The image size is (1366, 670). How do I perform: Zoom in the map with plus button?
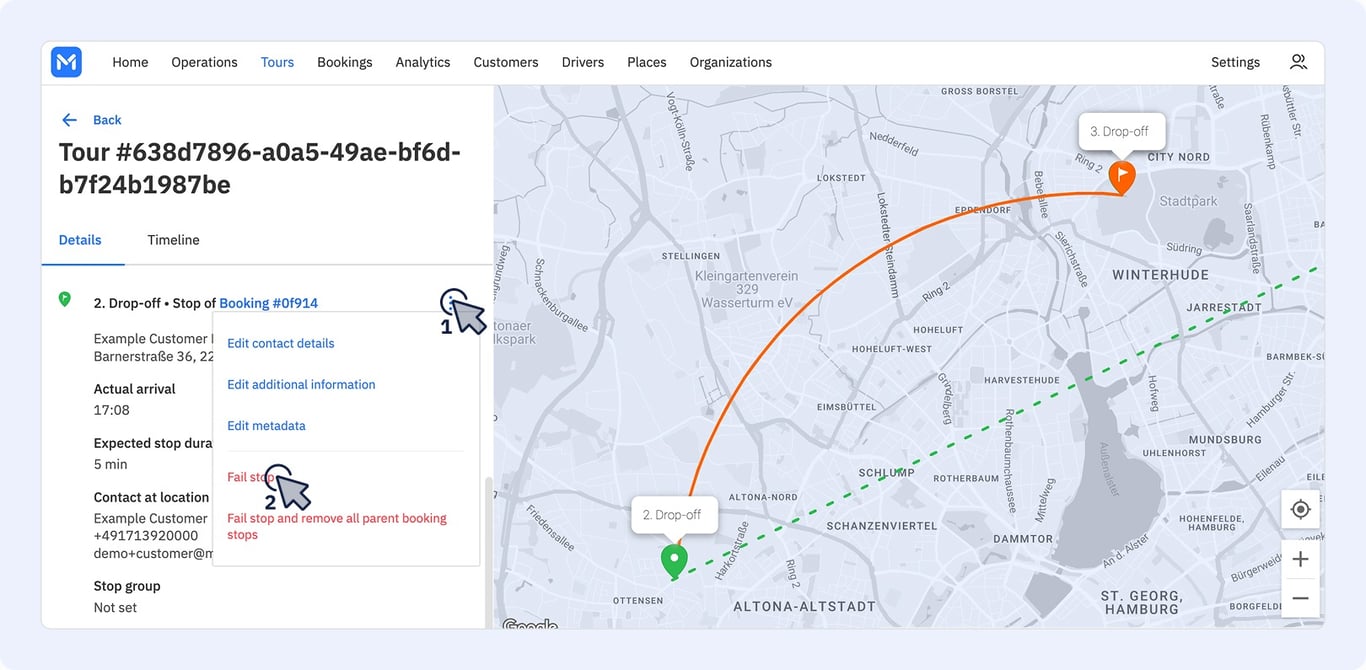[1300, 559]
